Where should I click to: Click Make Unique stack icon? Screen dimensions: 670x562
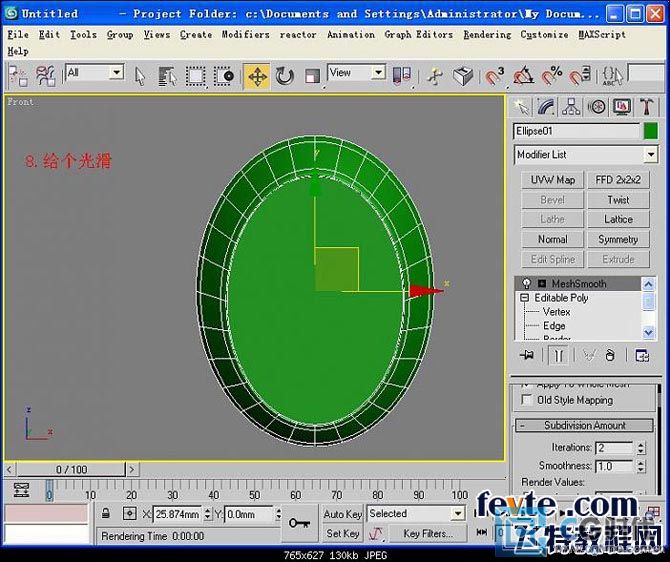click(x=589, y=355)
